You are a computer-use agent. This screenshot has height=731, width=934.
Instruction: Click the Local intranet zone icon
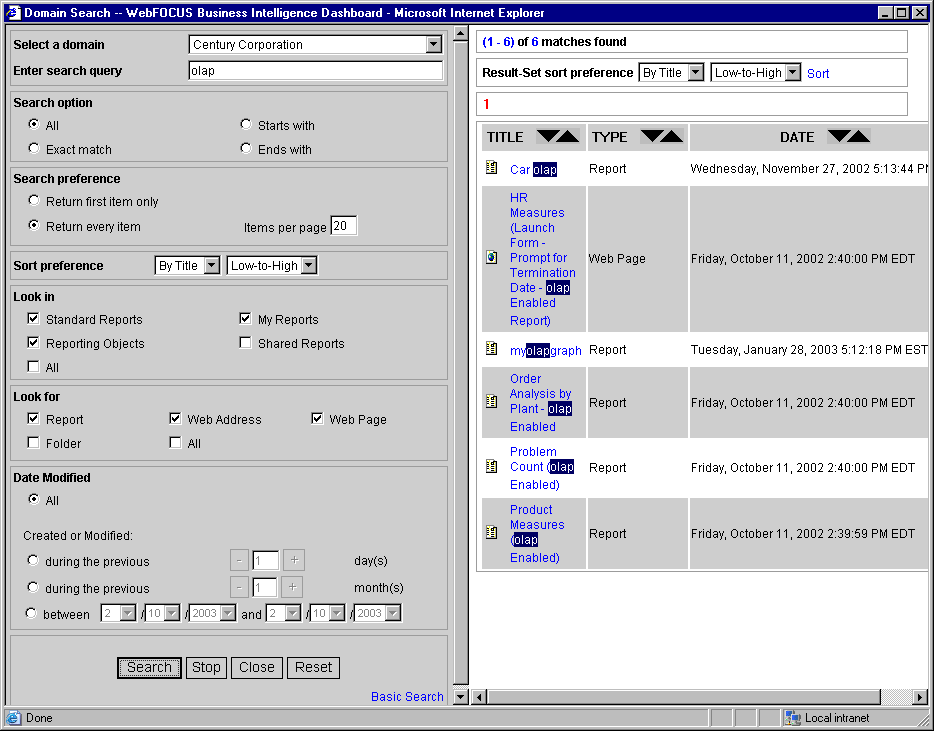coord(792,718)
